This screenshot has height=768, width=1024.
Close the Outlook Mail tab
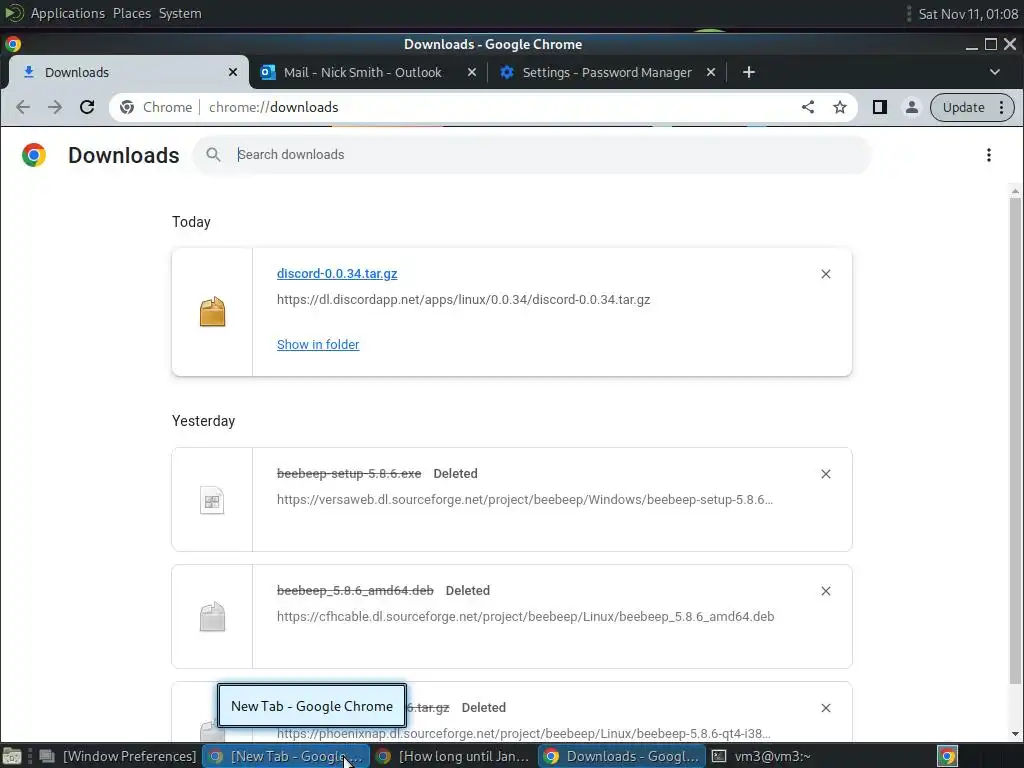pos(472,72)
